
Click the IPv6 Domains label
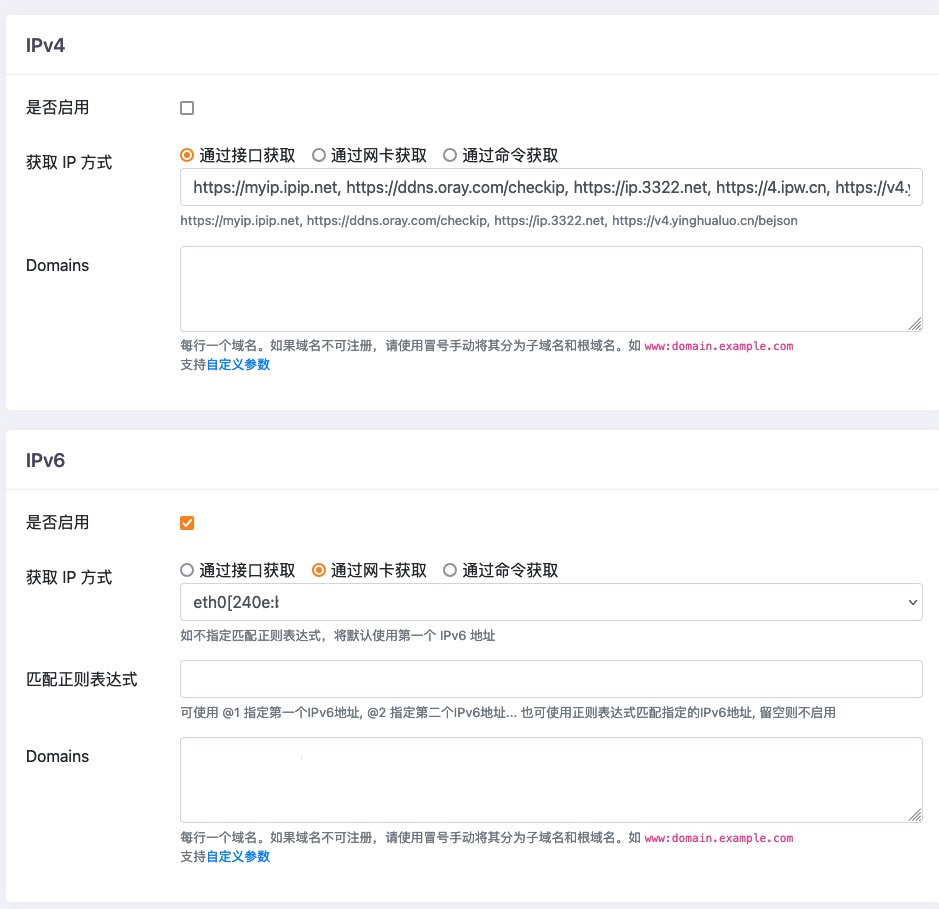pyautogui.click(x=57, y=757)
